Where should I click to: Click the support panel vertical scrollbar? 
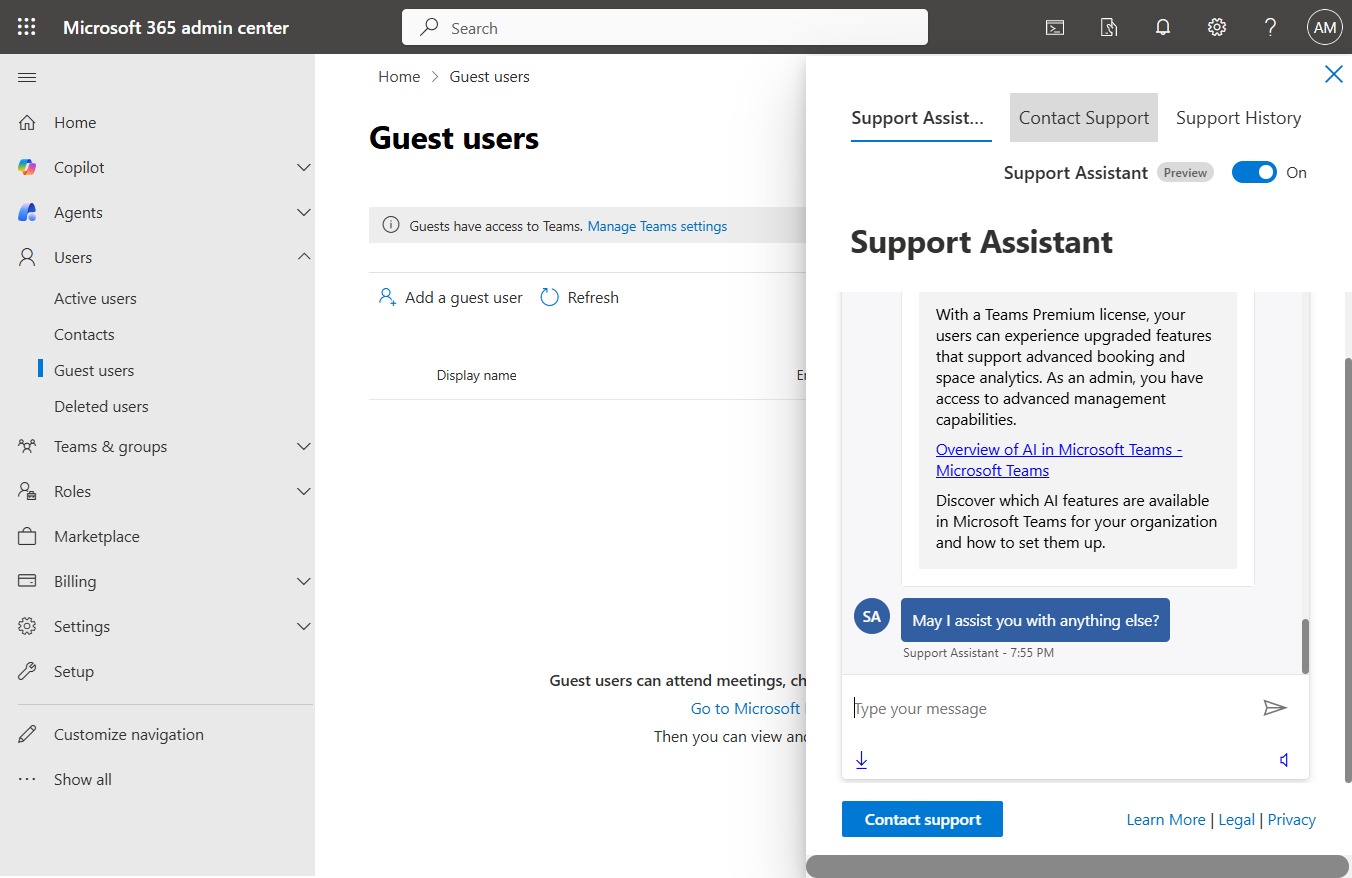(x=1347, y=570)
